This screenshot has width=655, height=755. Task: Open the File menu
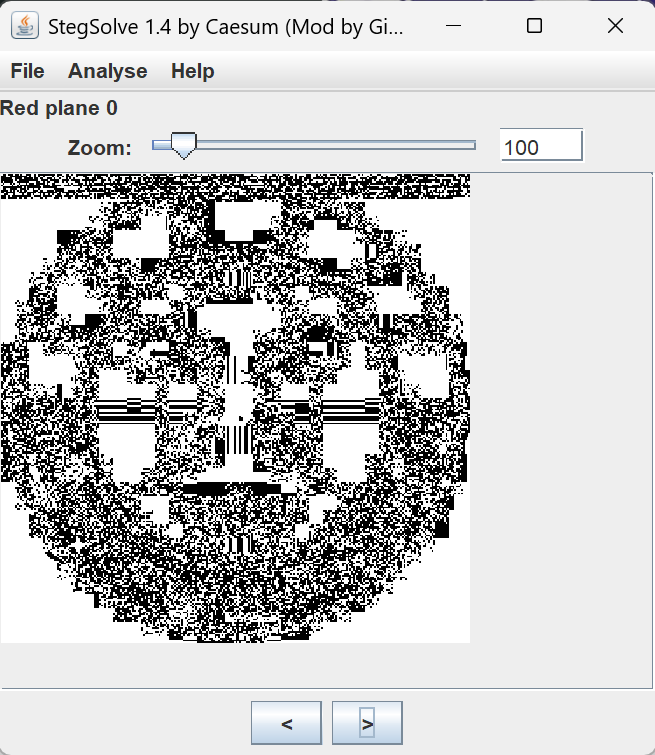pyautogui.click(x=27, y=71)
